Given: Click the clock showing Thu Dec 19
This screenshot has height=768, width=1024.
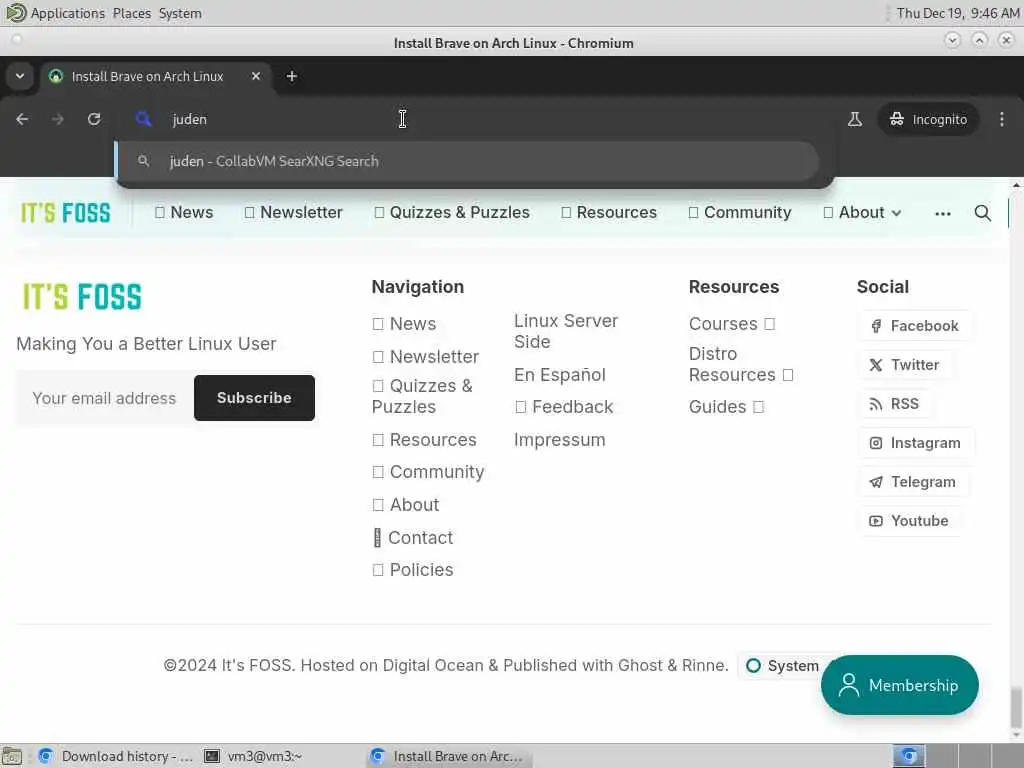Looking at the screenshot, I should (x=957, y=13).
